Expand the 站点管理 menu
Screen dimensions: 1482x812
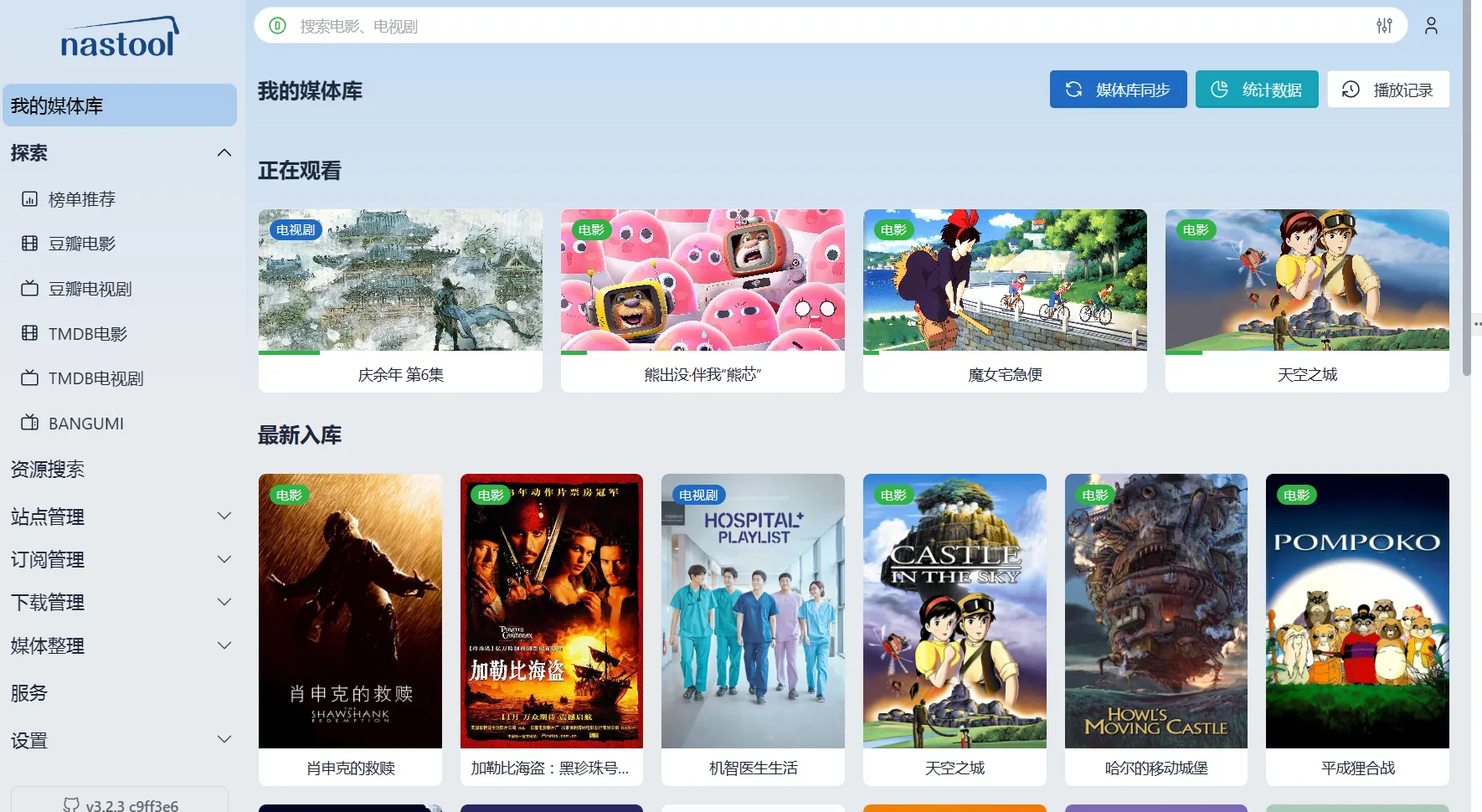click(224, 516)
